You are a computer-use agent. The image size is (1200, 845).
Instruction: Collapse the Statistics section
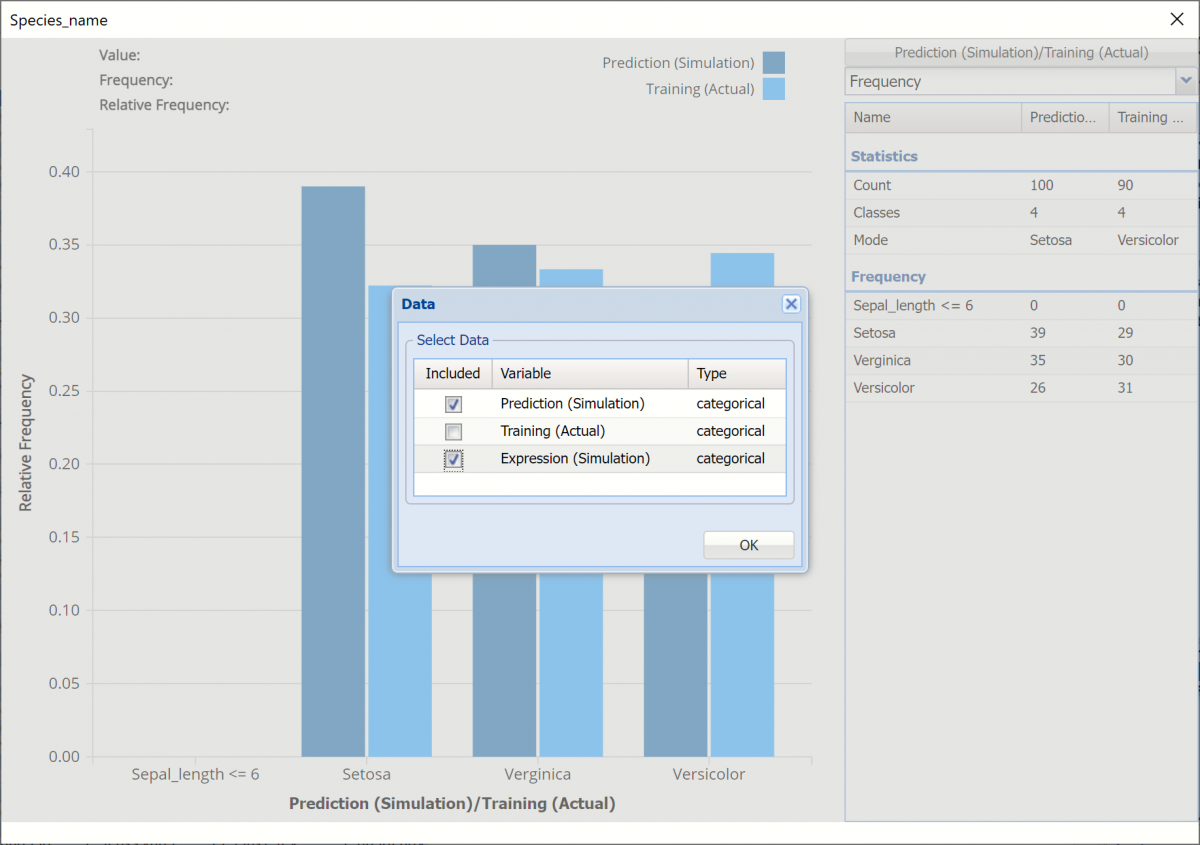(884, 156)
